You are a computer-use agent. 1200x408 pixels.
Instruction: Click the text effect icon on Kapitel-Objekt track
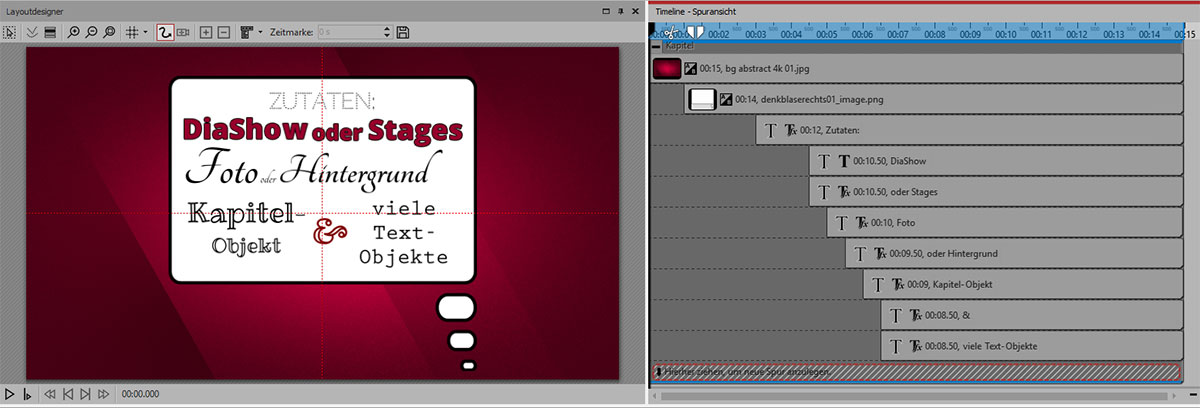[899, 284]
